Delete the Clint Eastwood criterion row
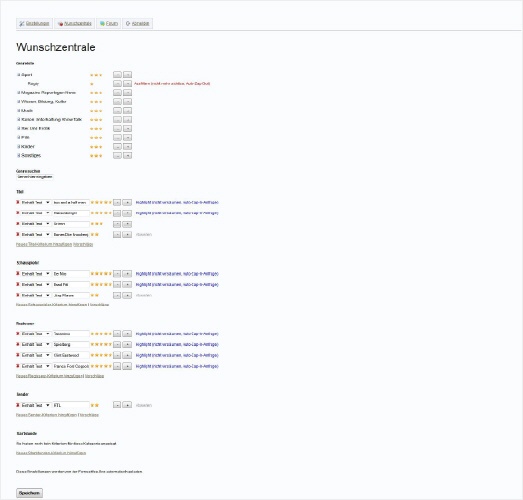 18,355
